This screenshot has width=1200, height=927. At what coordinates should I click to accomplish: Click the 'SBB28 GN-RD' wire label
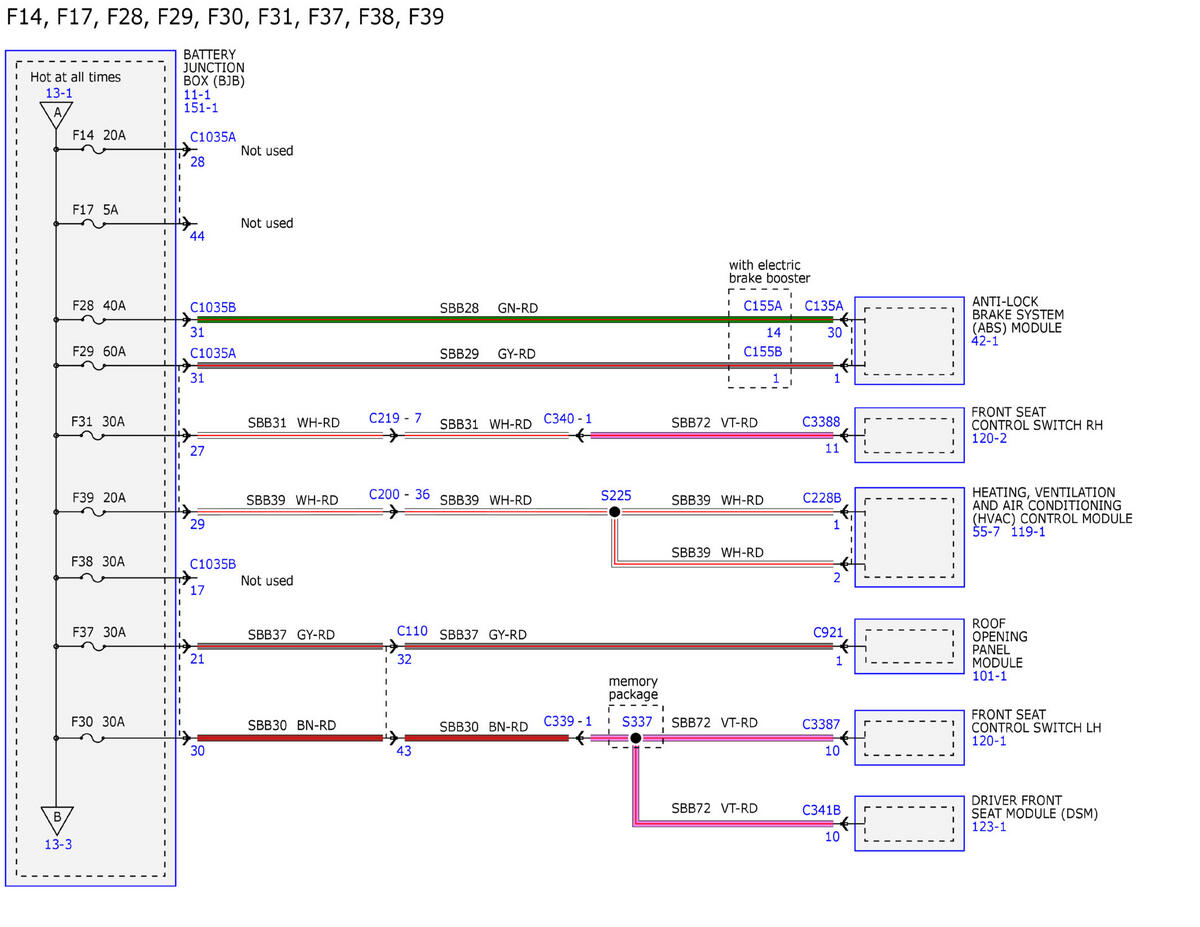(489, 308)
